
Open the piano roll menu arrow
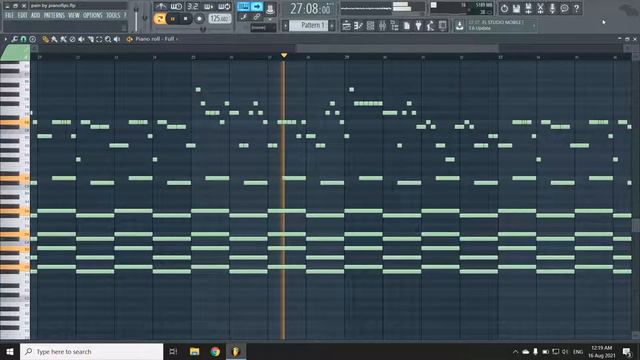tap(5, 39)
